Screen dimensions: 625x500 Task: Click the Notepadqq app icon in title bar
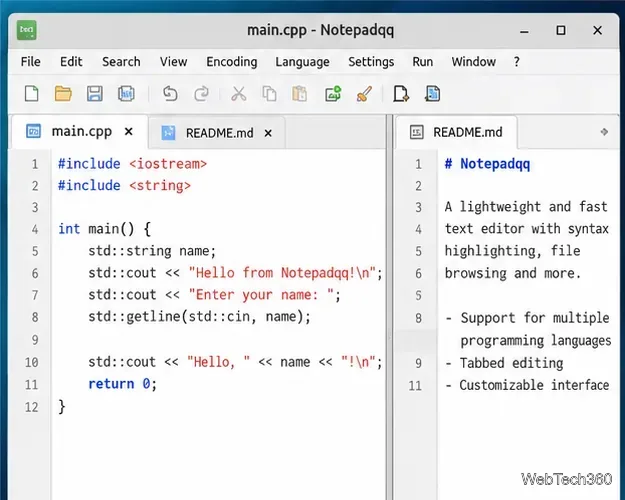click(x=27, y=30)
